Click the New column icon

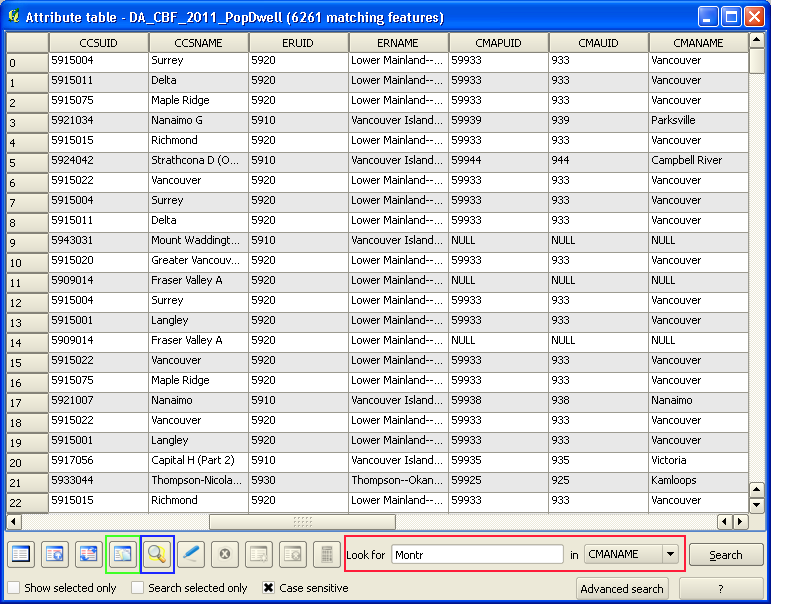(258, 554)
